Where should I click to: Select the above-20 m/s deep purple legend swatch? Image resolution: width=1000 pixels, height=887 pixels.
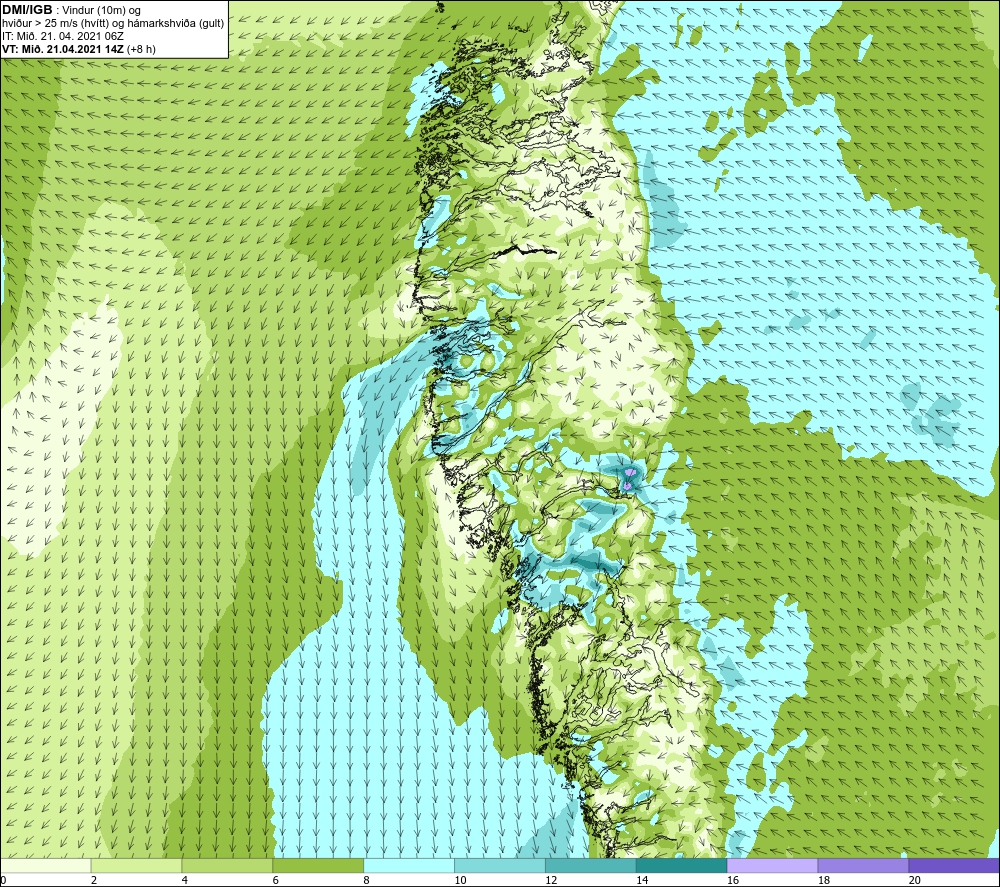(954, 865)
